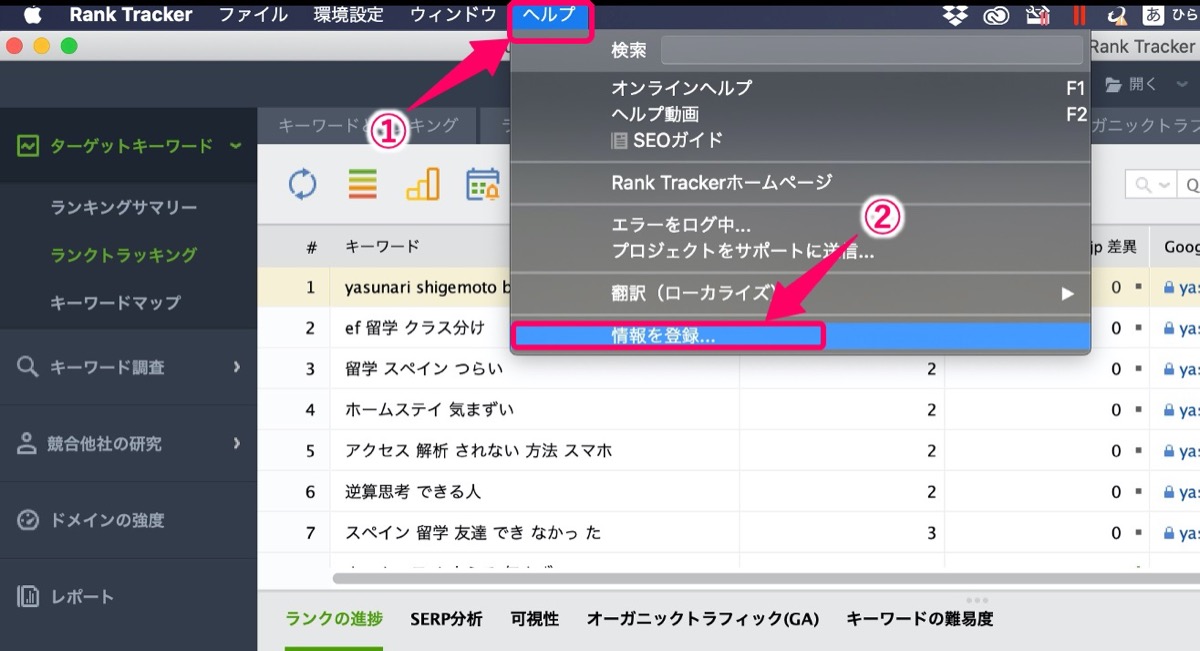The width and height of the screenshot is (1200, 651).
Task: Open キーワードマップ in the sidebar
Action: tap(115, 302)
